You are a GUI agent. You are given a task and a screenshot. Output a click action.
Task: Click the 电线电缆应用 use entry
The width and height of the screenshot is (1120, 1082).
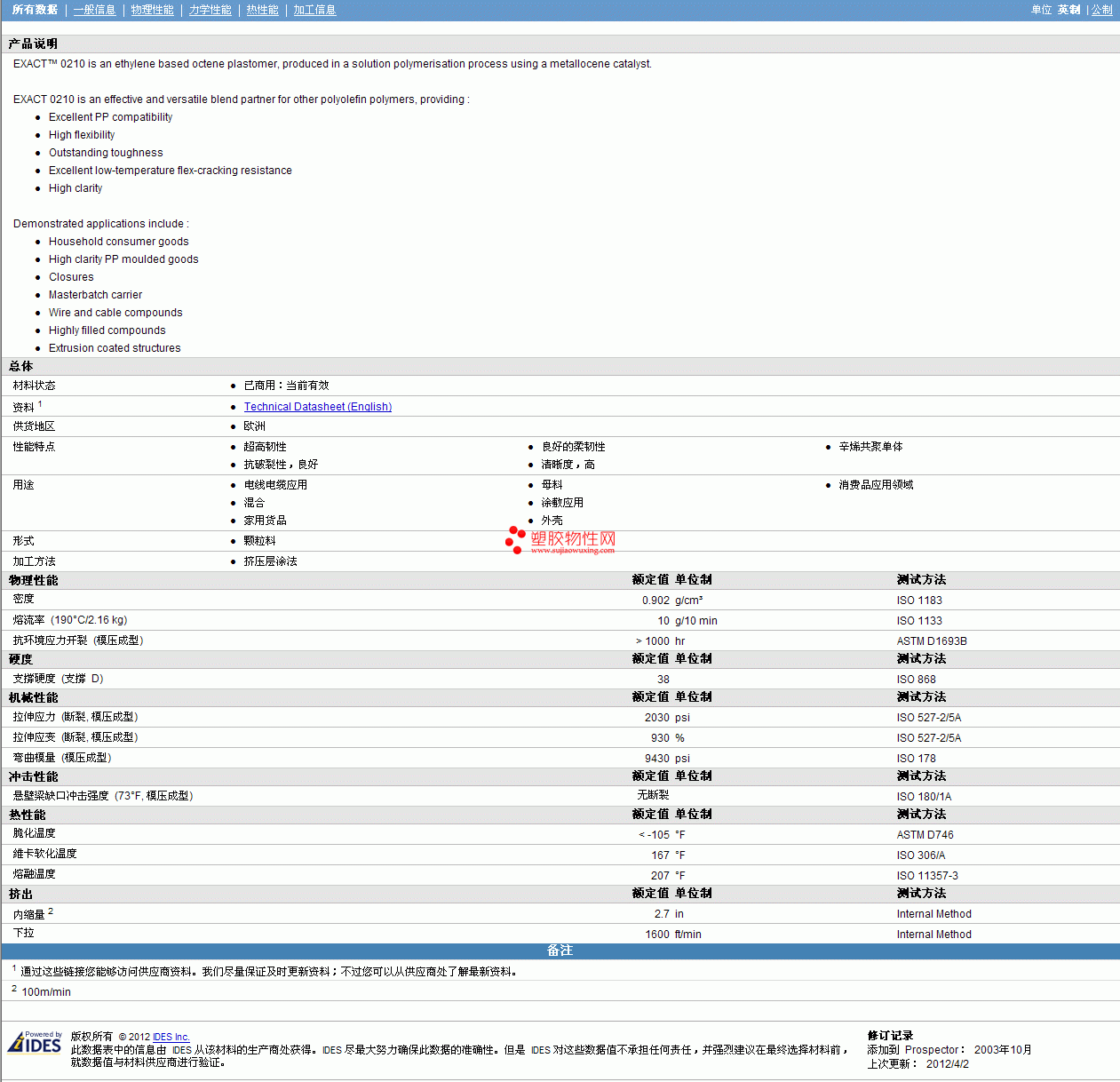pyautogui.click(x=275, y=485)
